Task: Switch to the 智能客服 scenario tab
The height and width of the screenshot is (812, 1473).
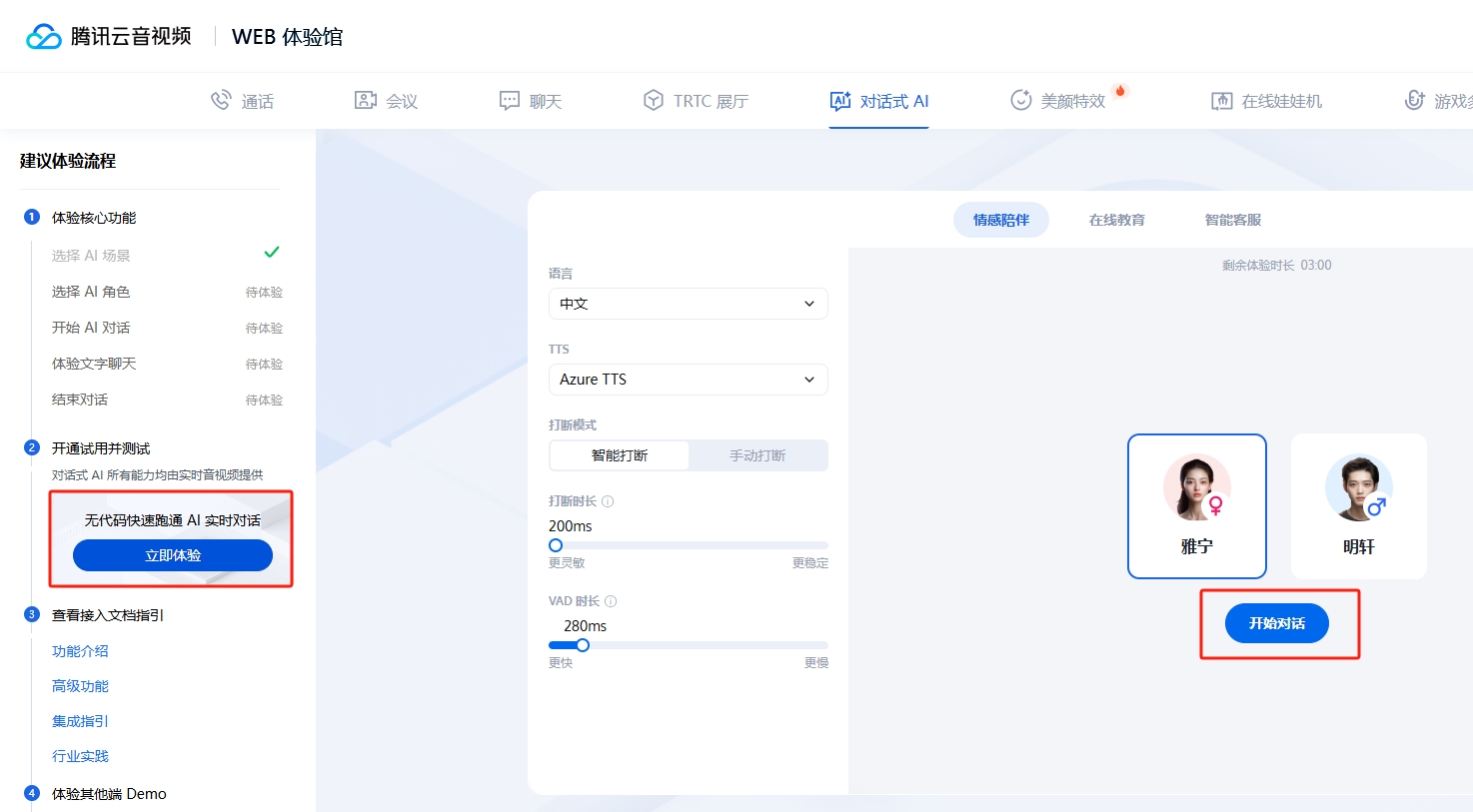Action: click(x=1232, y=220)
